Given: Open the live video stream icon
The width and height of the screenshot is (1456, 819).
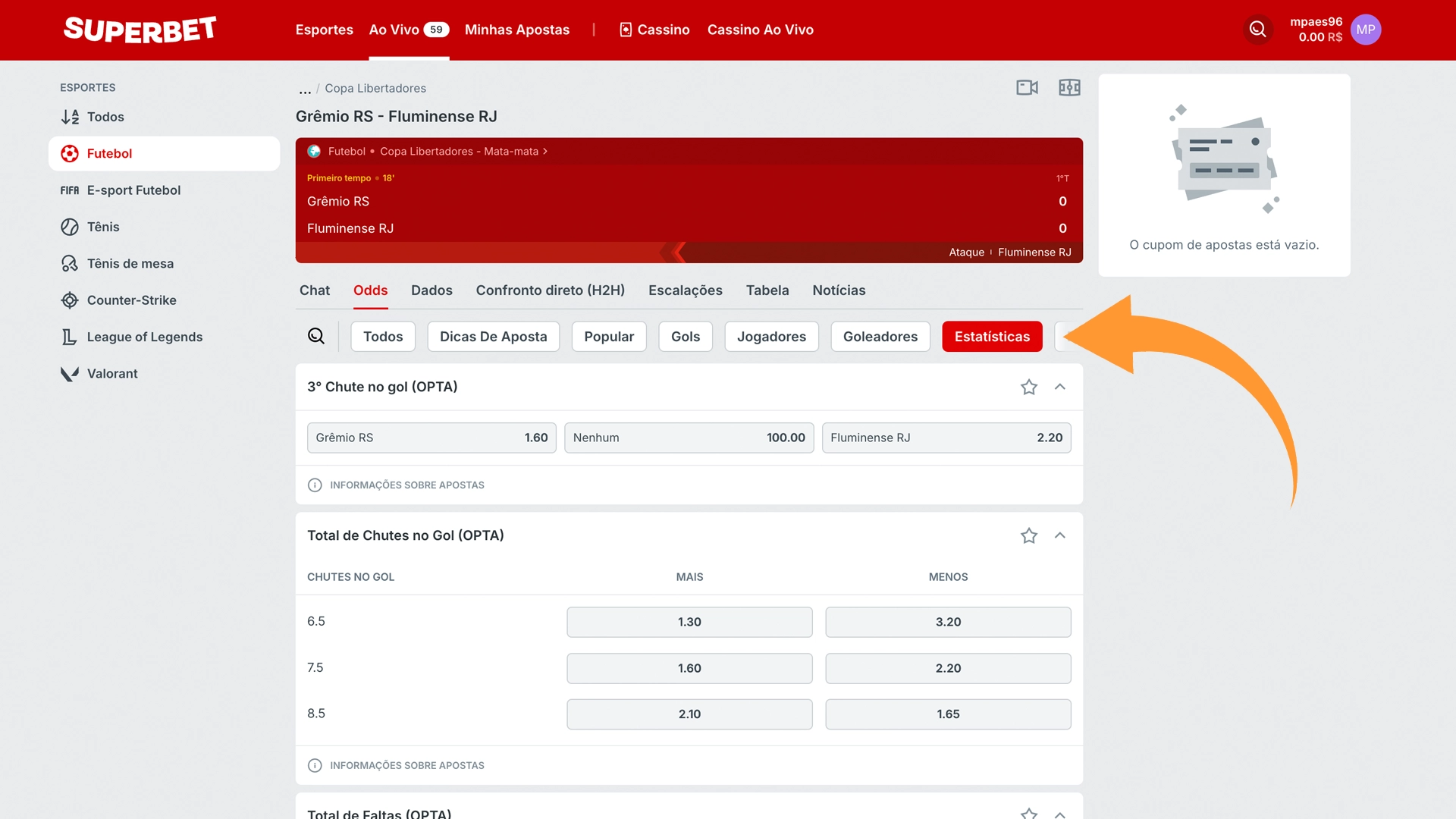Looking at the screenshot, I should click(1028, 88).
